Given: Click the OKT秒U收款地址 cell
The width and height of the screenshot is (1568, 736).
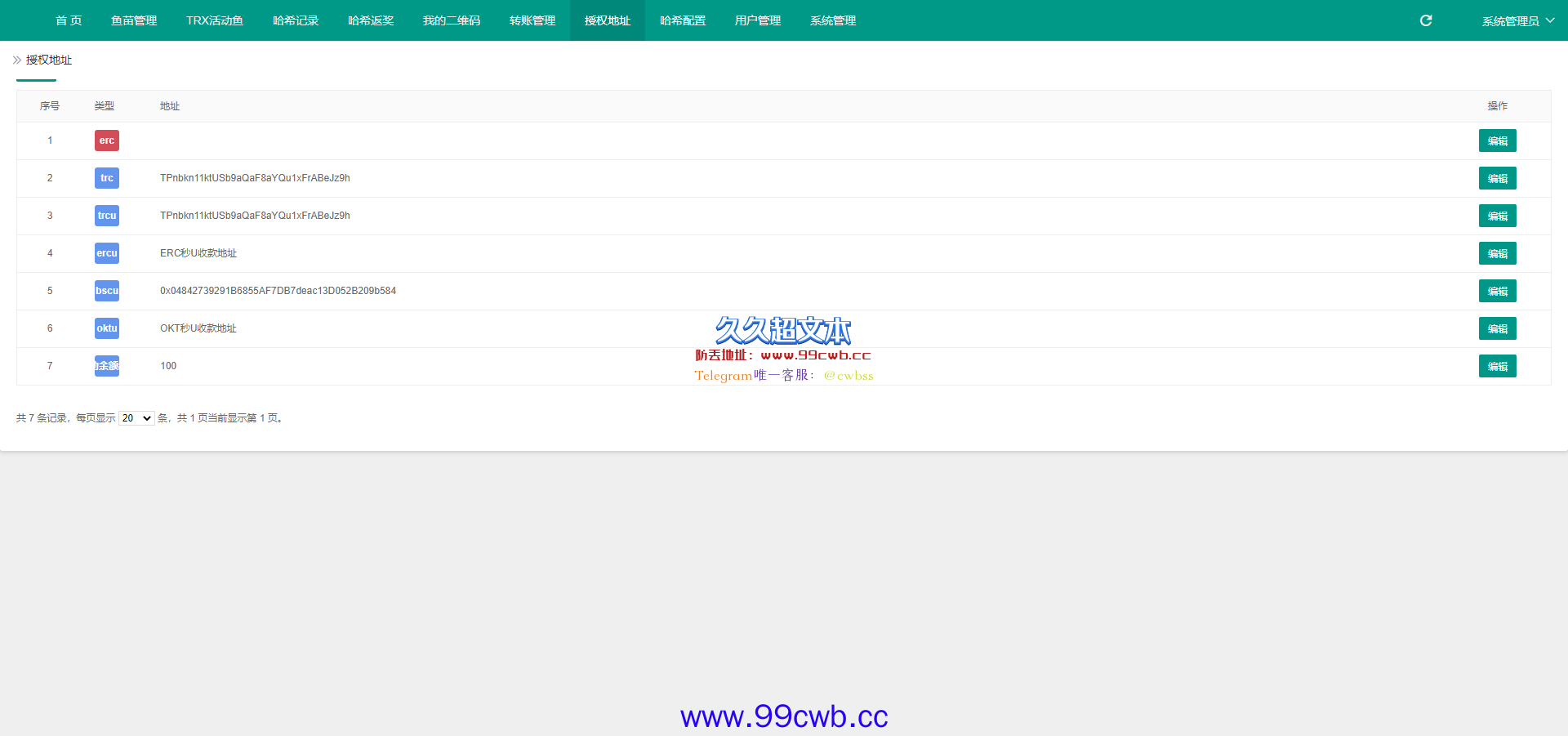Looking at the screenshot, I should click(x=198, y=328).
